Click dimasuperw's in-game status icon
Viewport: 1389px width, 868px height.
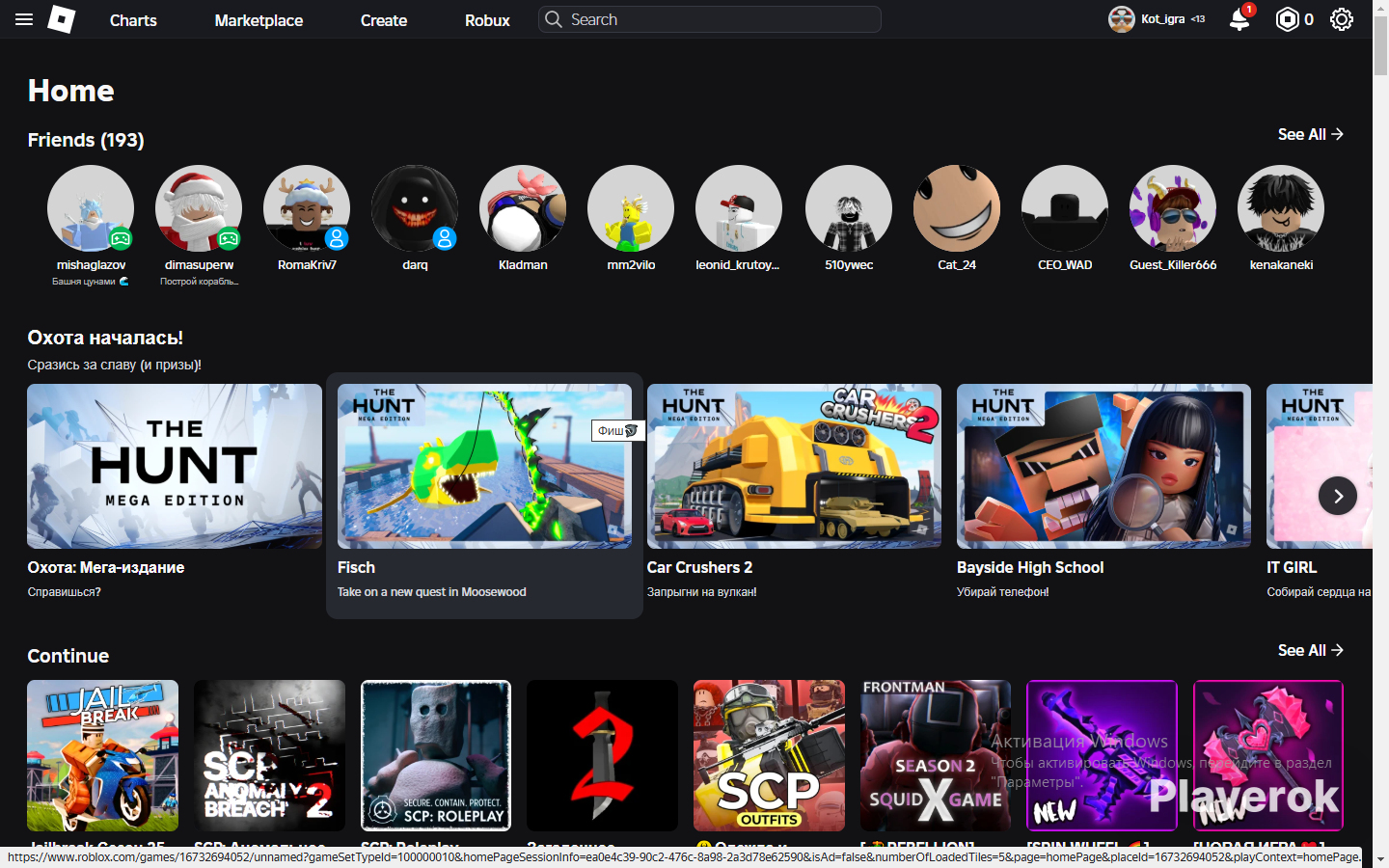[x=229, y=238]
